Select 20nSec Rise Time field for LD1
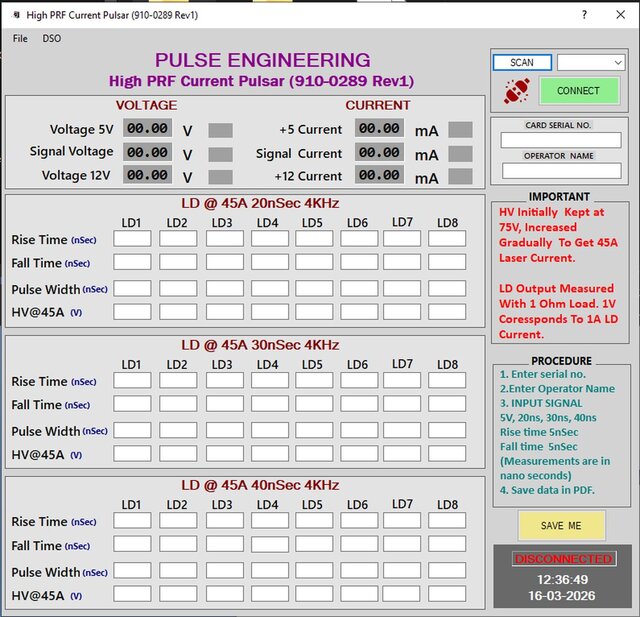This screenshot has width=640, height=617. 132,238
